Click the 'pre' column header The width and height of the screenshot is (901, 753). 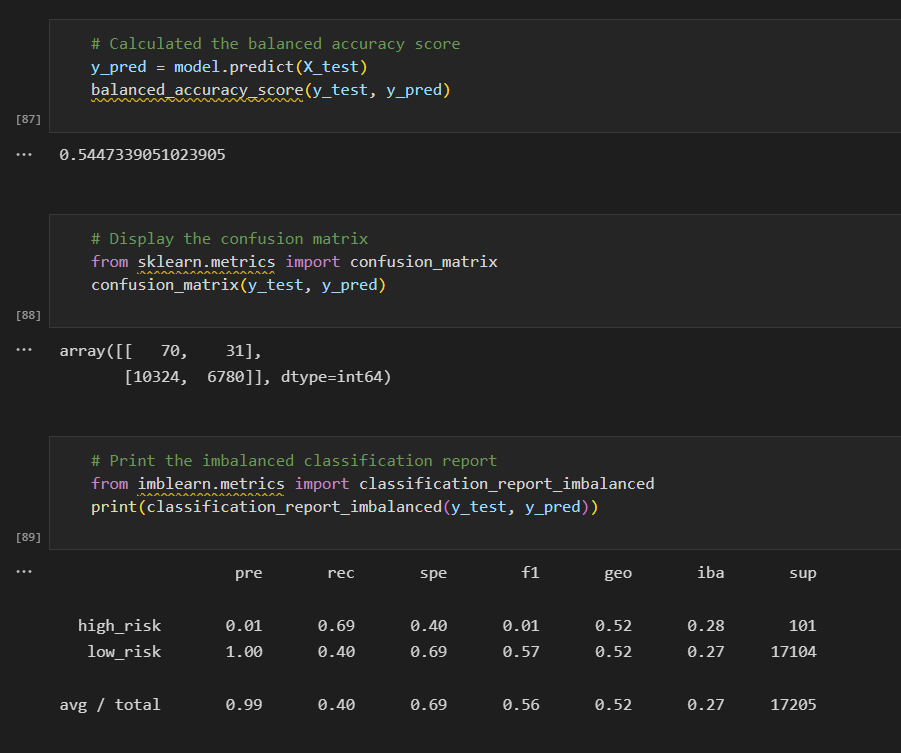[249, 573]
